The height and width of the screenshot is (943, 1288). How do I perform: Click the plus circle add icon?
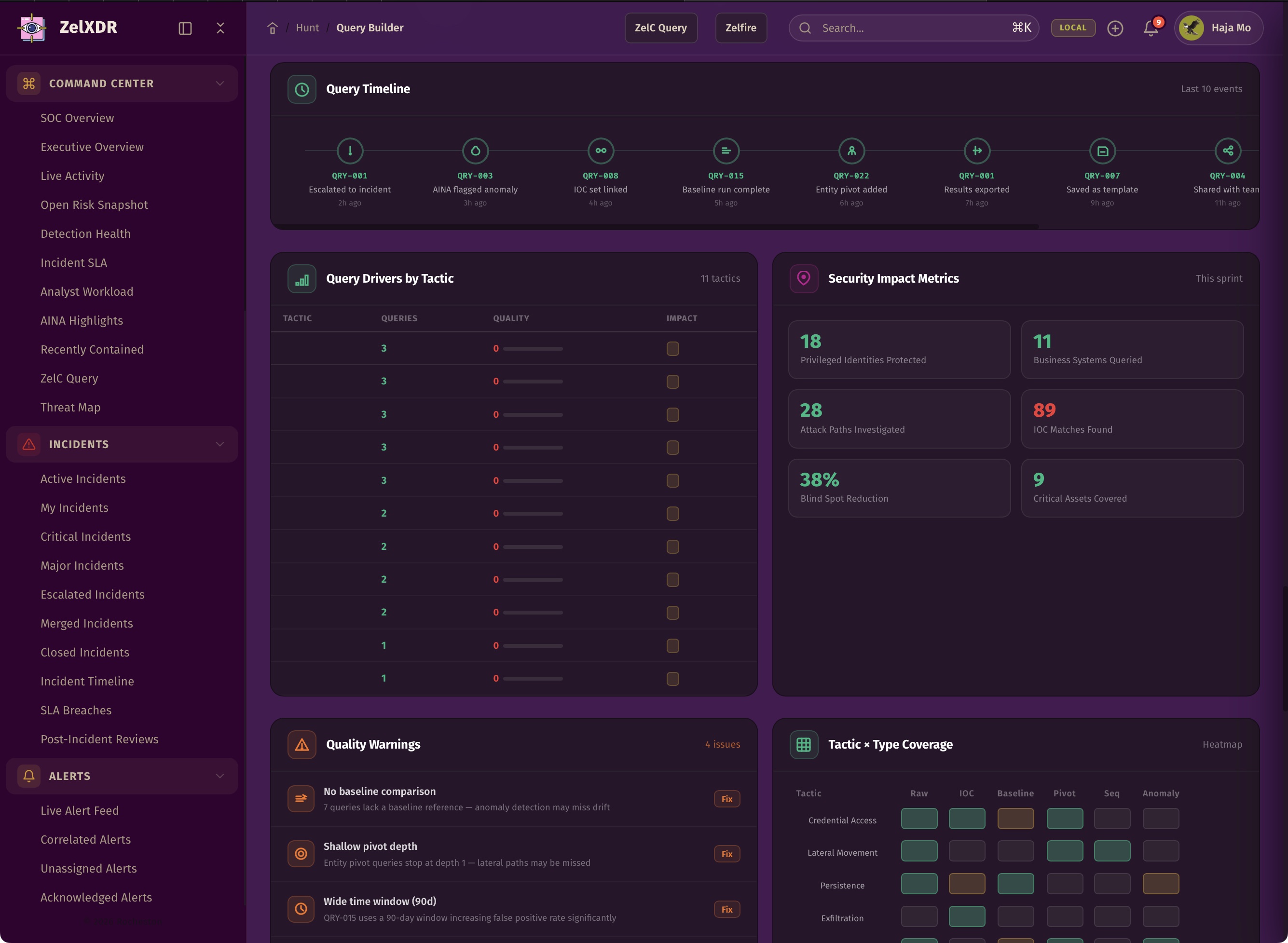1114,28
